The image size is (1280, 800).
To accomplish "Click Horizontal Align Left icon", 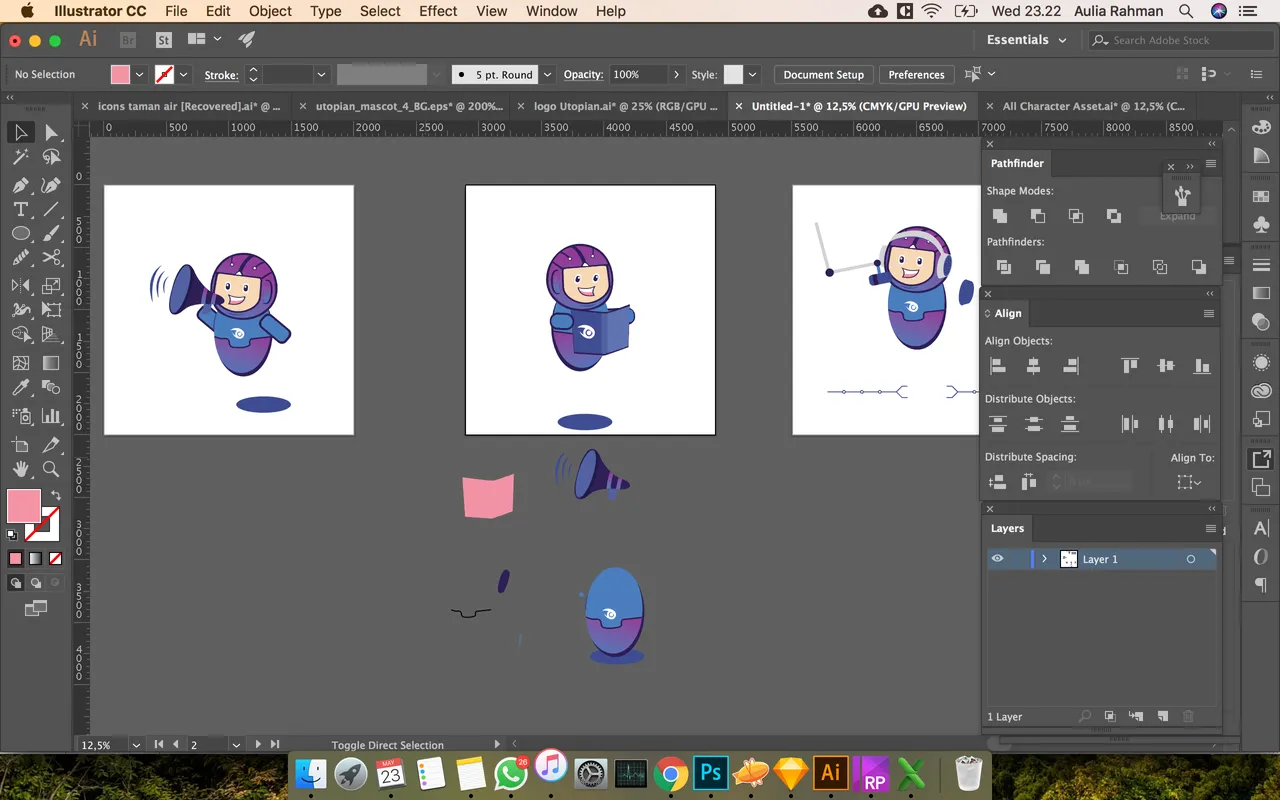I will click(x=997, y=367).
